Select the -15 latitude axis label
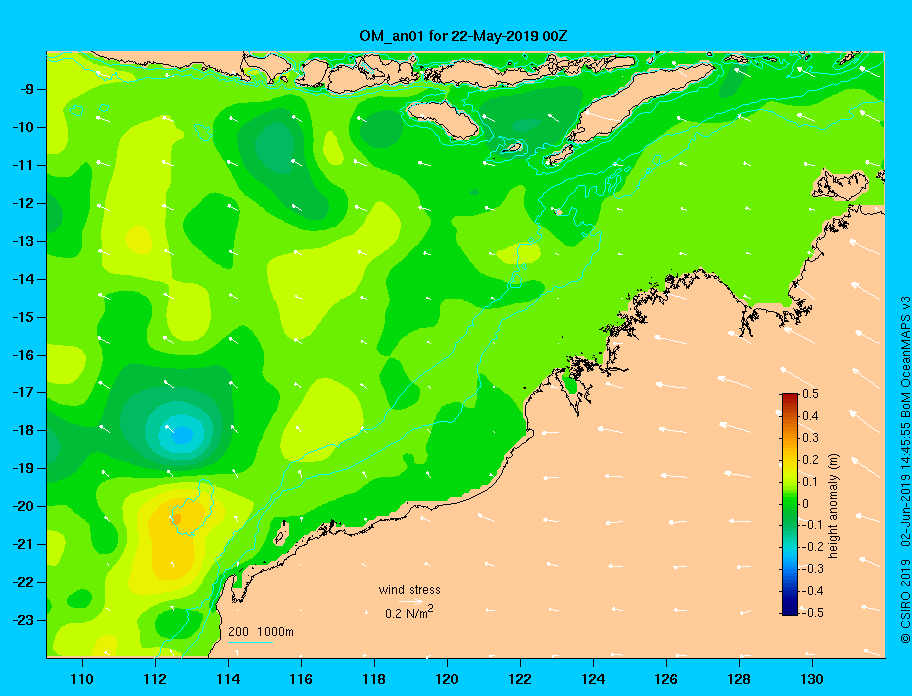Screen dimensions: 912x696 (24, 317)
